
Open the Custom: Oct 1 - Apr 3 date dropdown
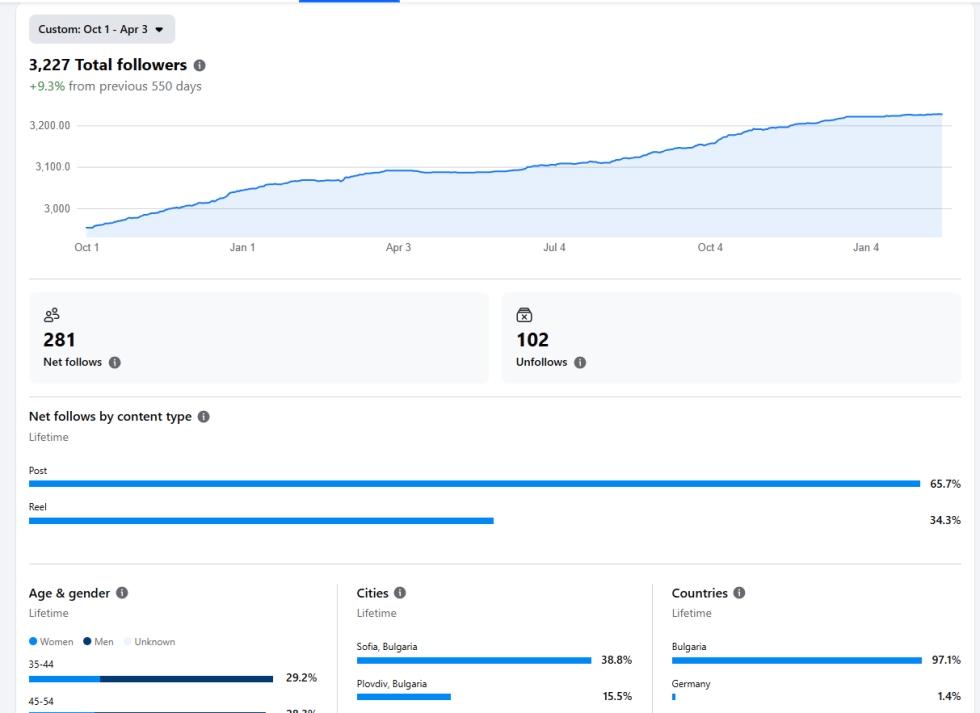click(101, 30)
